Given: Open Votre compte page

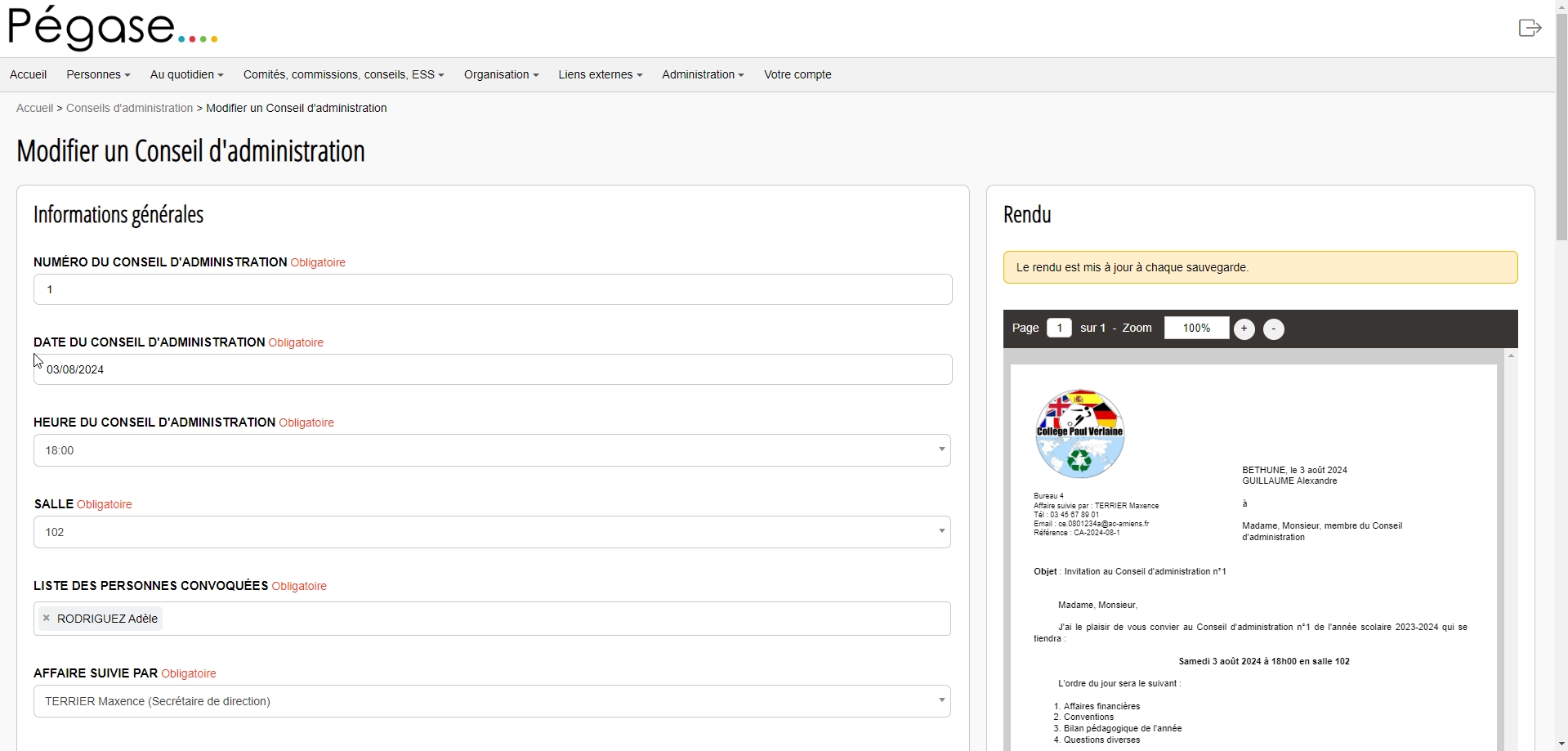Looking at the screenshot, I should tap(797, 74).
